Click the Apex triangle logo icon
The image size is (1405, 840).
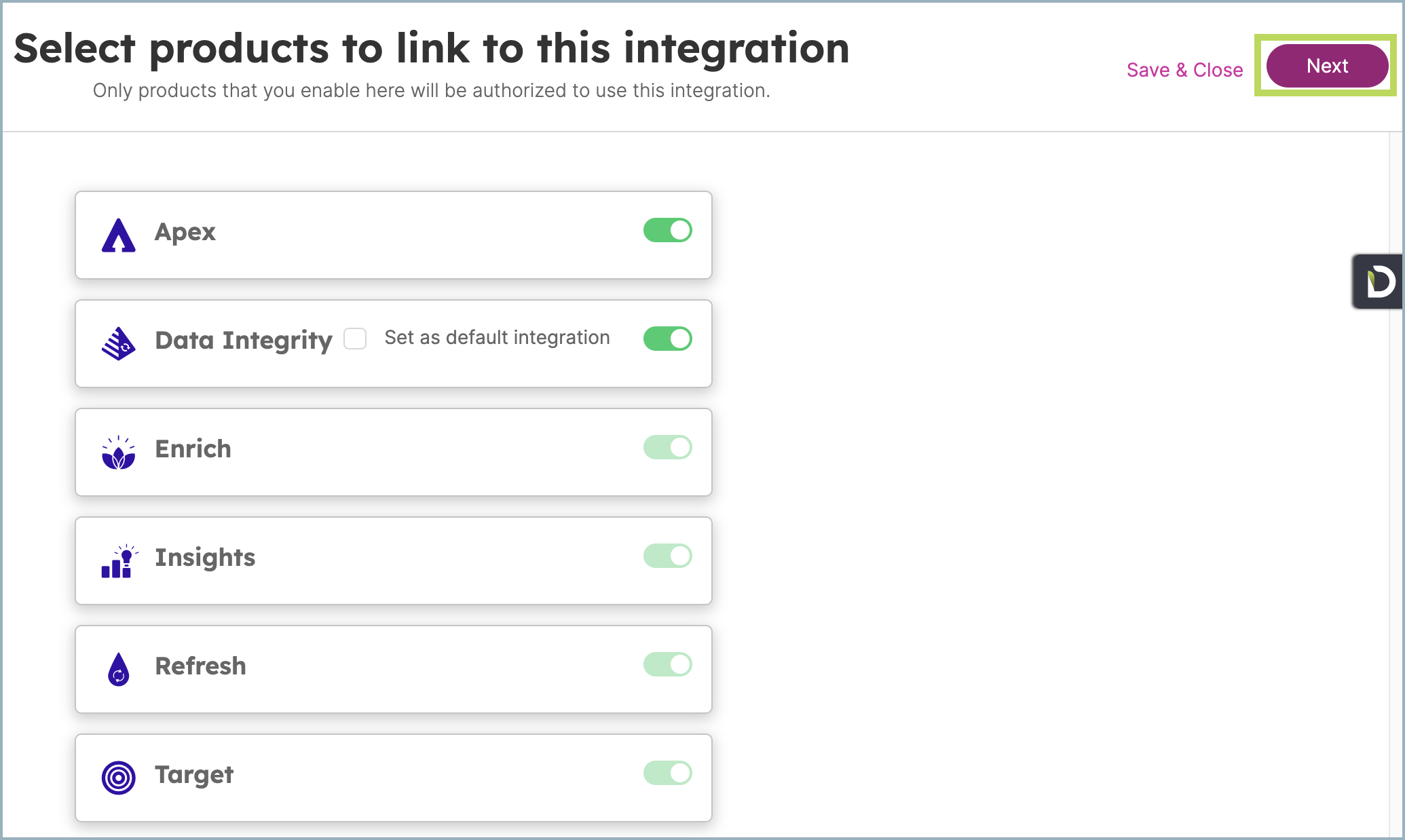[118, 235]
